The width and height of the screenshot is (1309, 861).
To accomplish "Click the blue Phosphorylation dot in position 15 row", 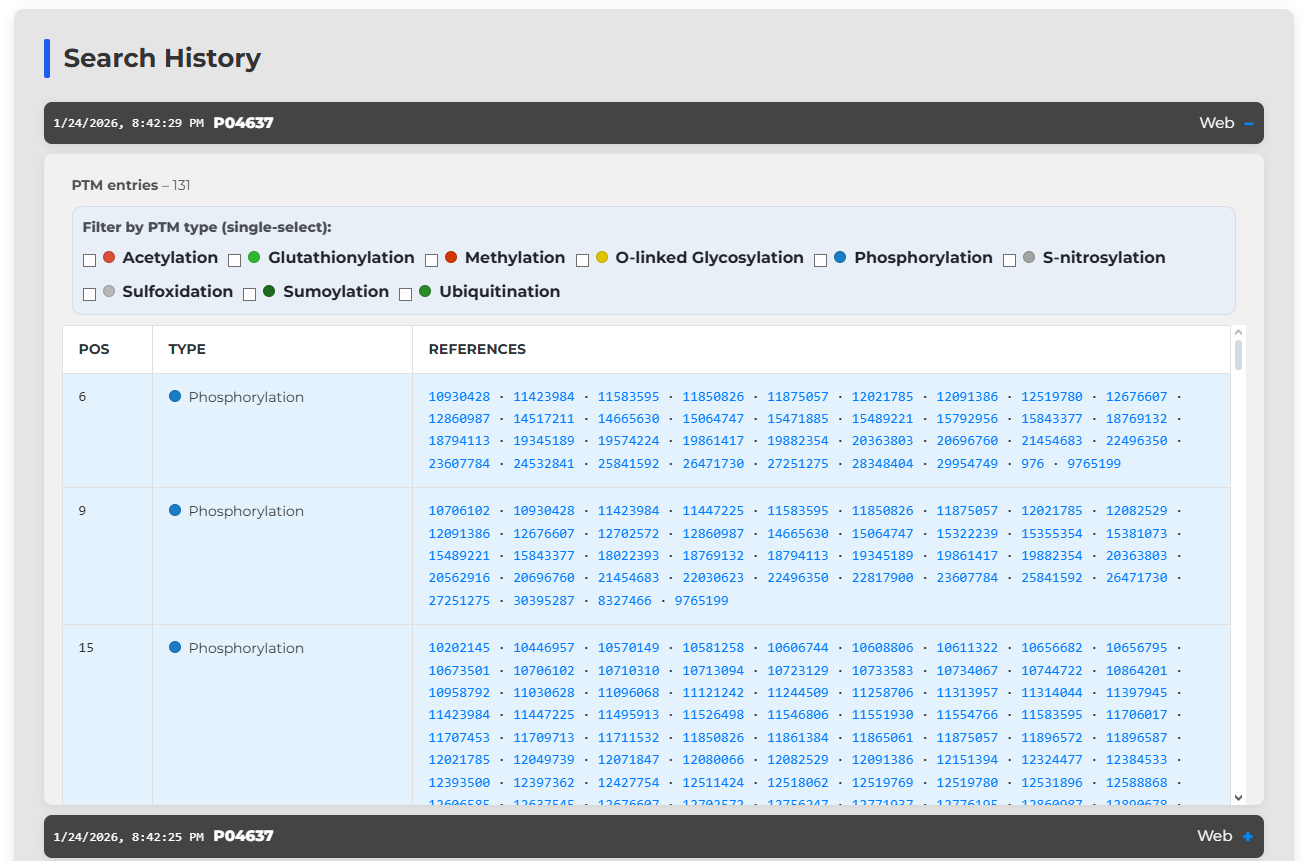I will [175, 647].
